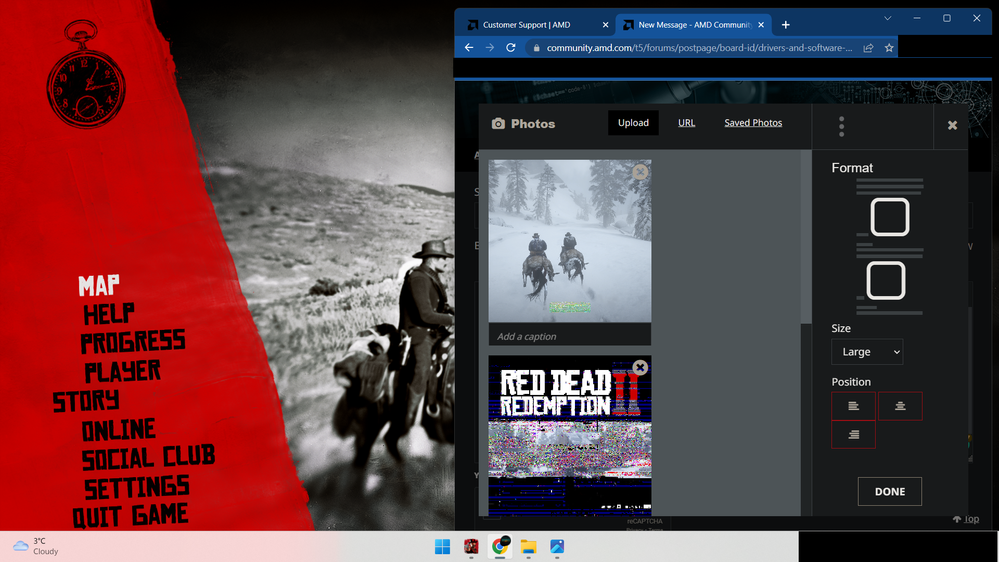Choose upper inline image format layout
The width and height of the screenshot is (999, 562).
[889, 217]
